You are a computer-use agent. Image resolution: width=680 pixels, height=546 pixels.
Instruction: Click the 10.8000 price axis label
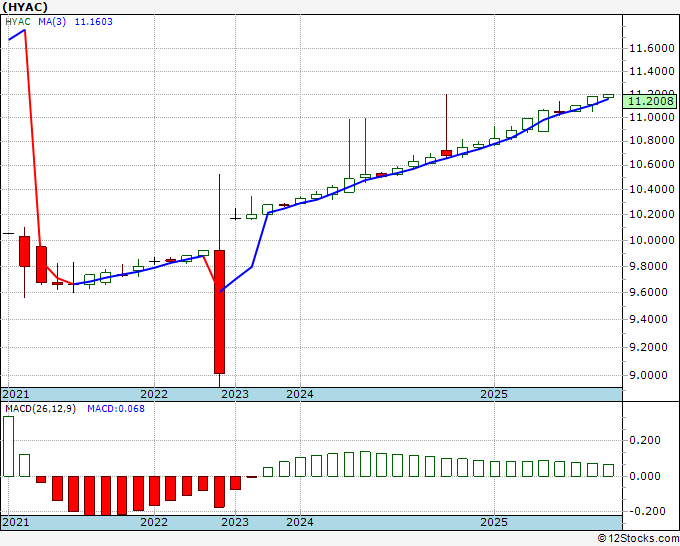point(652,141)
